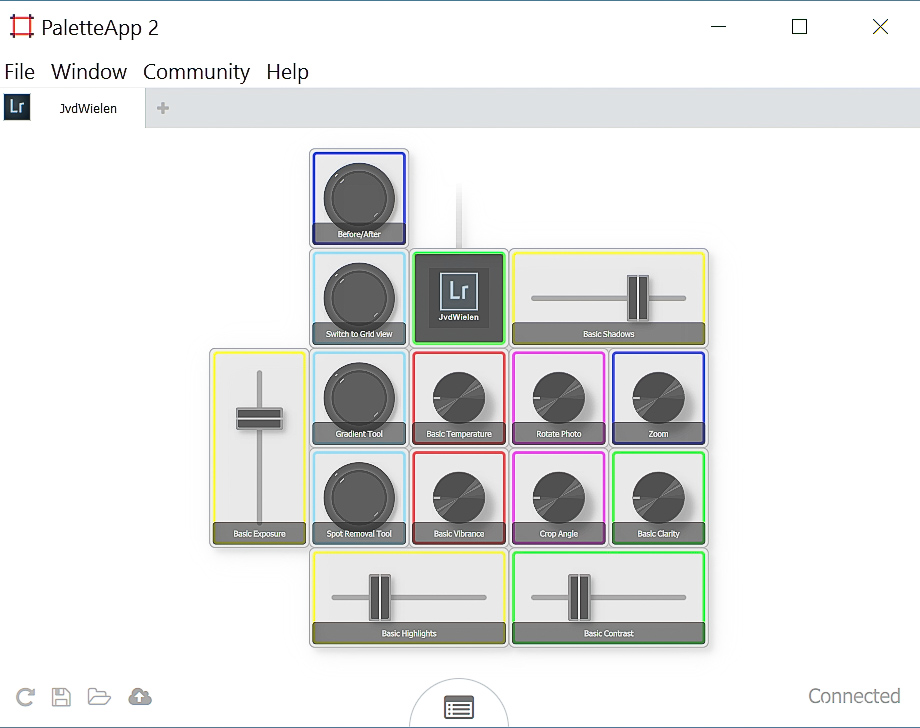Select the Before/After button module
920x728 pixels.
point(359,198)
